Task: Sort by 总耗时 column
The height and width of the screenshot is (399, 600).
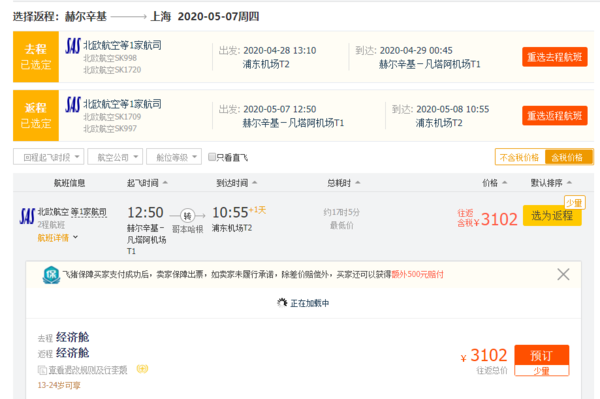Action: pos(343,183)
